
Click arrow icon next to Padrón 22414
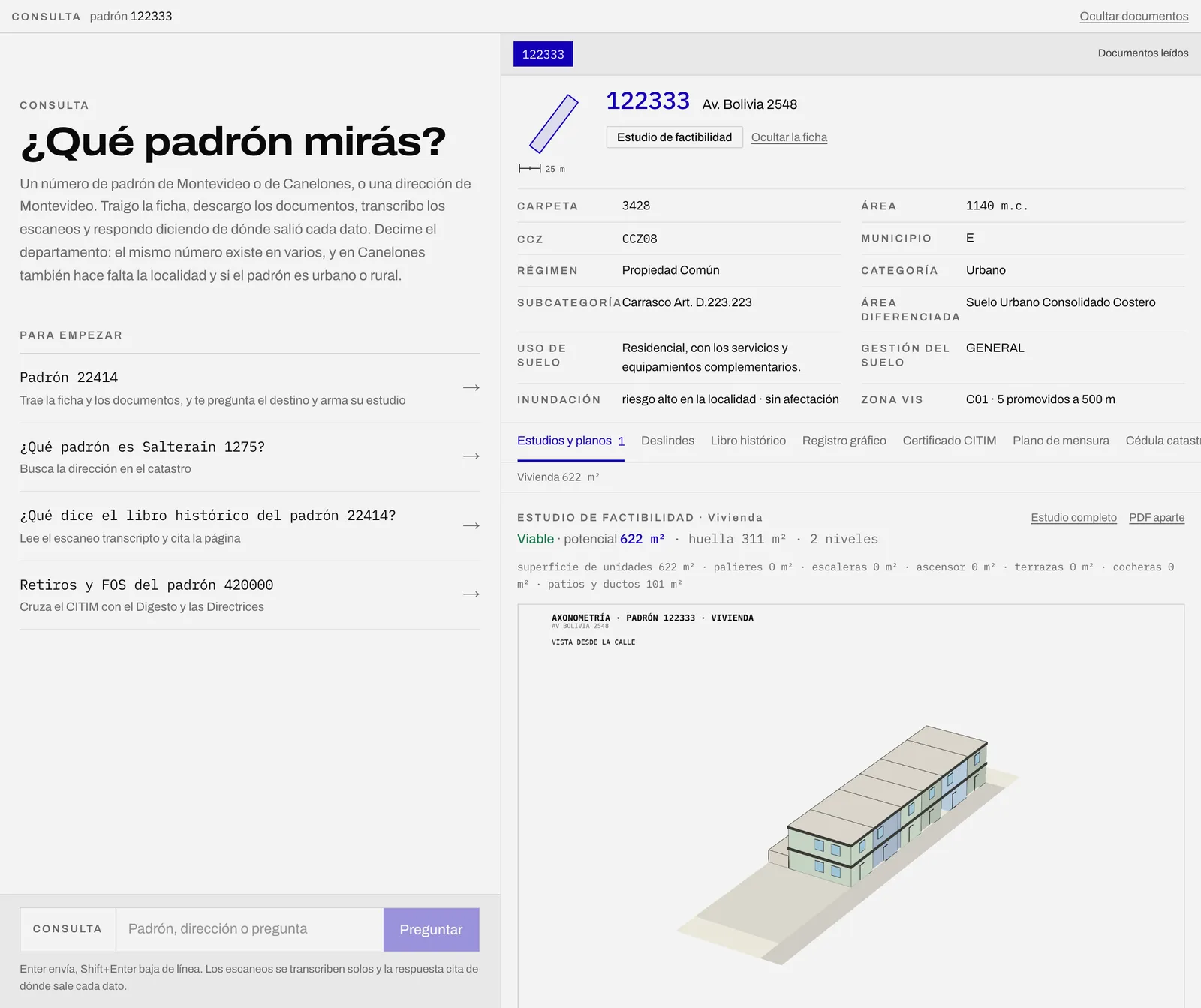(471, 387)
